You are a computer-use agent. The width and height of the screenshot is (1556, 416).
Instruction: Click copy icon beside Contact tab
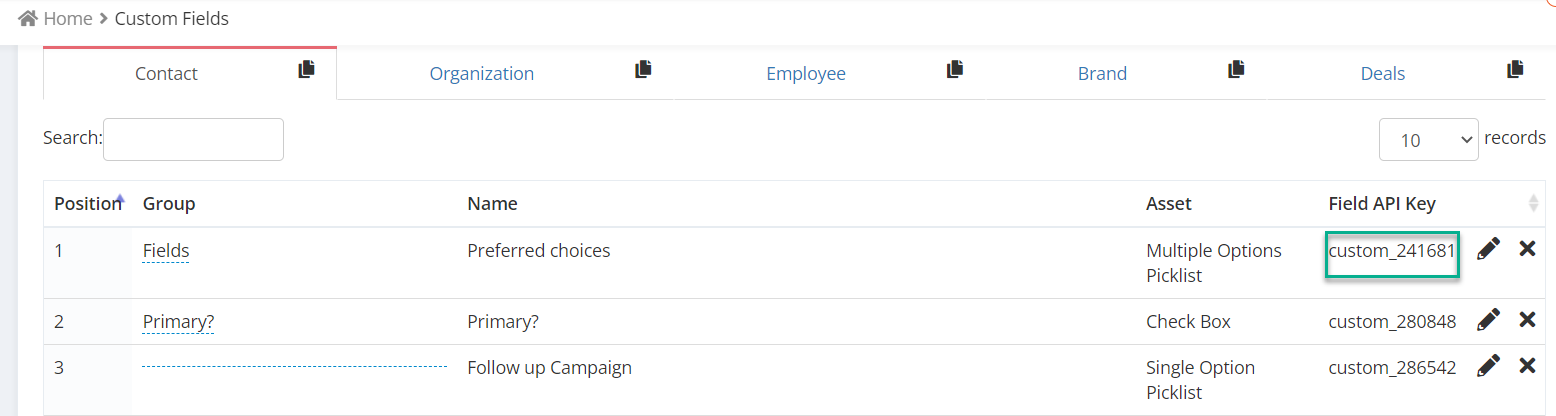click(x=307, y=69)
